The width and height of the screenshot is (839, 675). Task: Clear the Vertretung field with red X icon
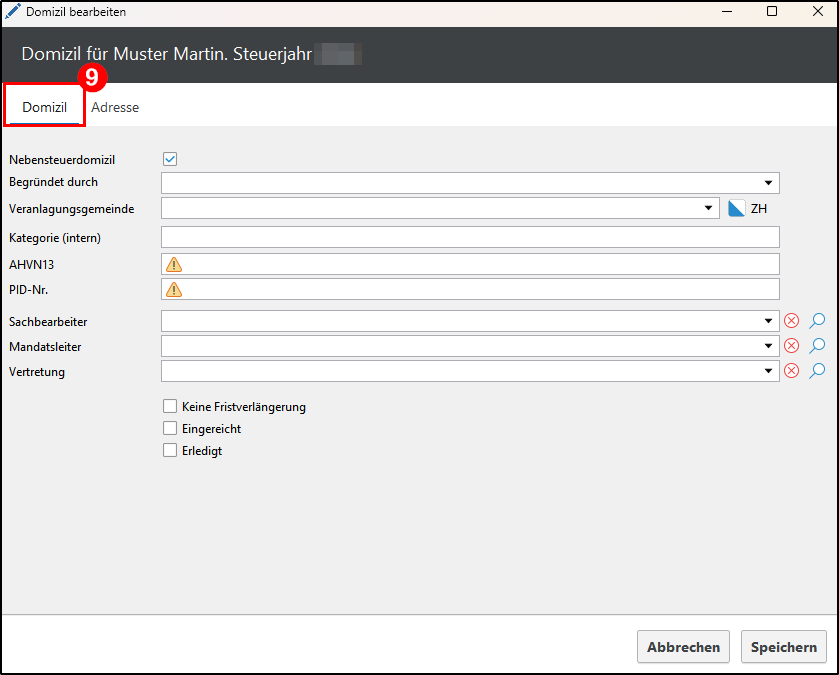click(791, 371)
